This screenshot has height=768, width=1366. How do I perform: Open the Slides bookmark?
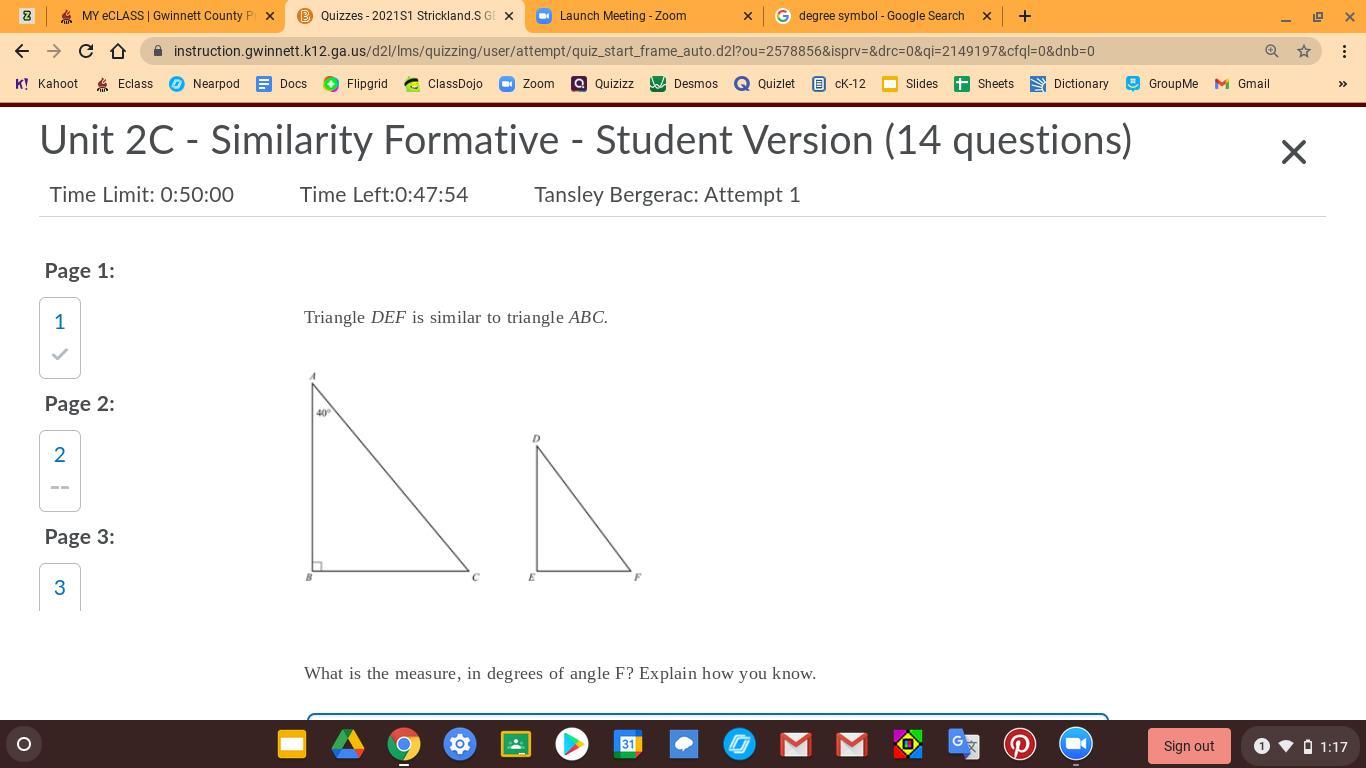(910, 84)
